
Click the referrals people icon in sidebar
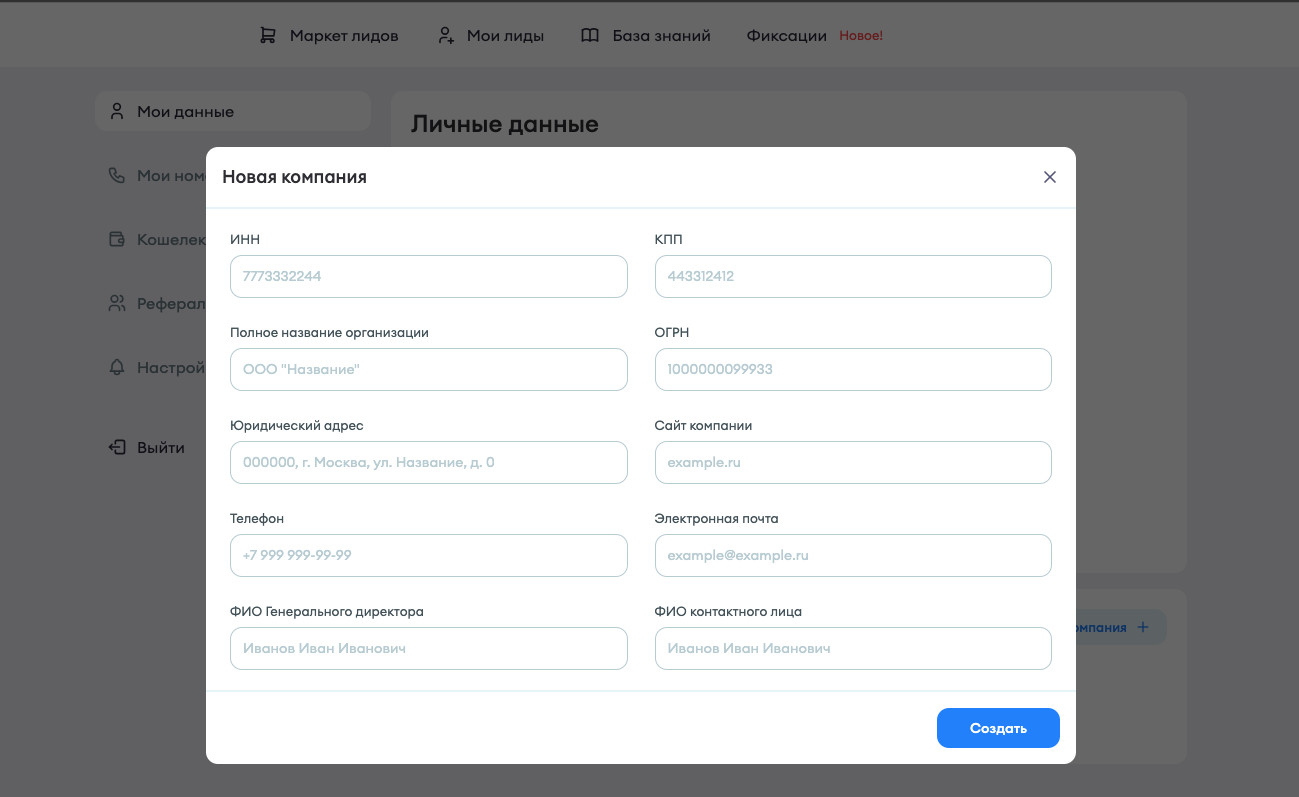117,304
